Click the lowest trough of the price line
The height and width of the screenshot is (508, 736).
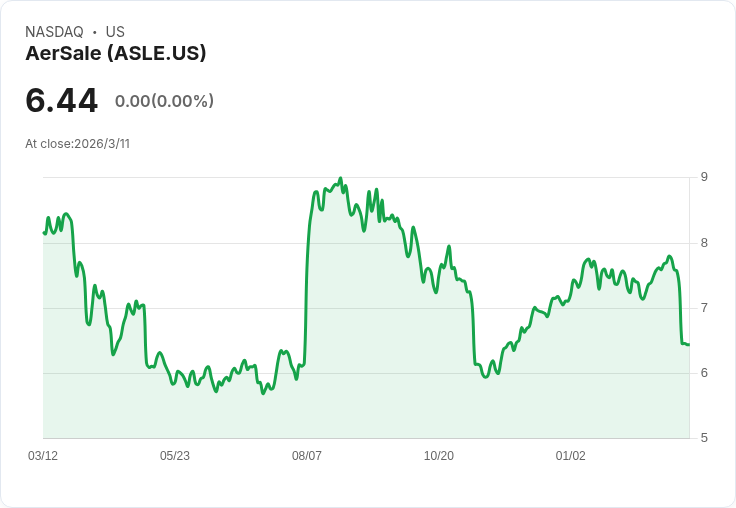(263, 393)
